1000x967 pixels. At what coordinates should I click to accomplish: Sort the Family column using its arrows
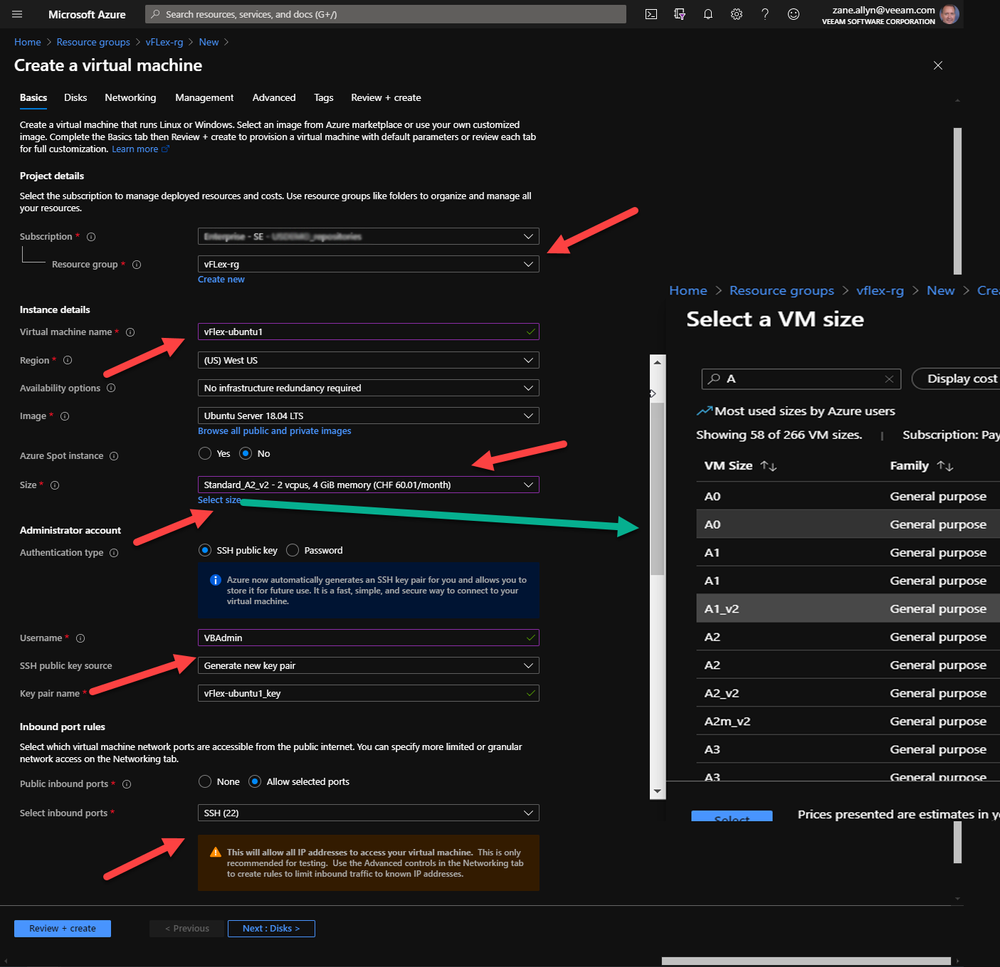pyautogui.click(x=945, y=466)
